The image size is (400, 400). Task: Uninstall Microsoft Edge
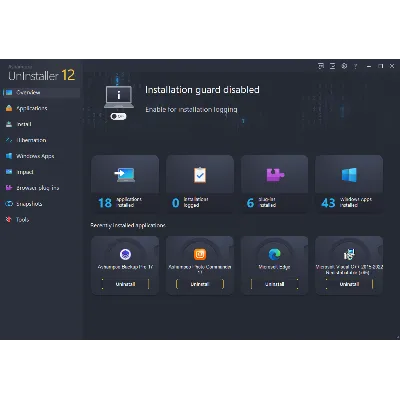[275, 284]
